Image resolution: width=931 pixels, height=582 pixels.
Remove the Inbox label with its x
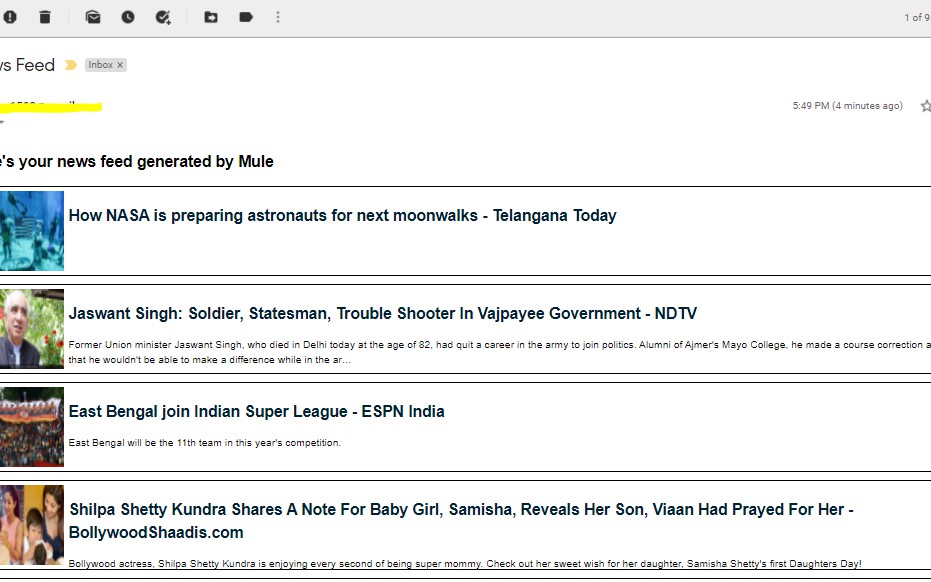coord(120,65)
